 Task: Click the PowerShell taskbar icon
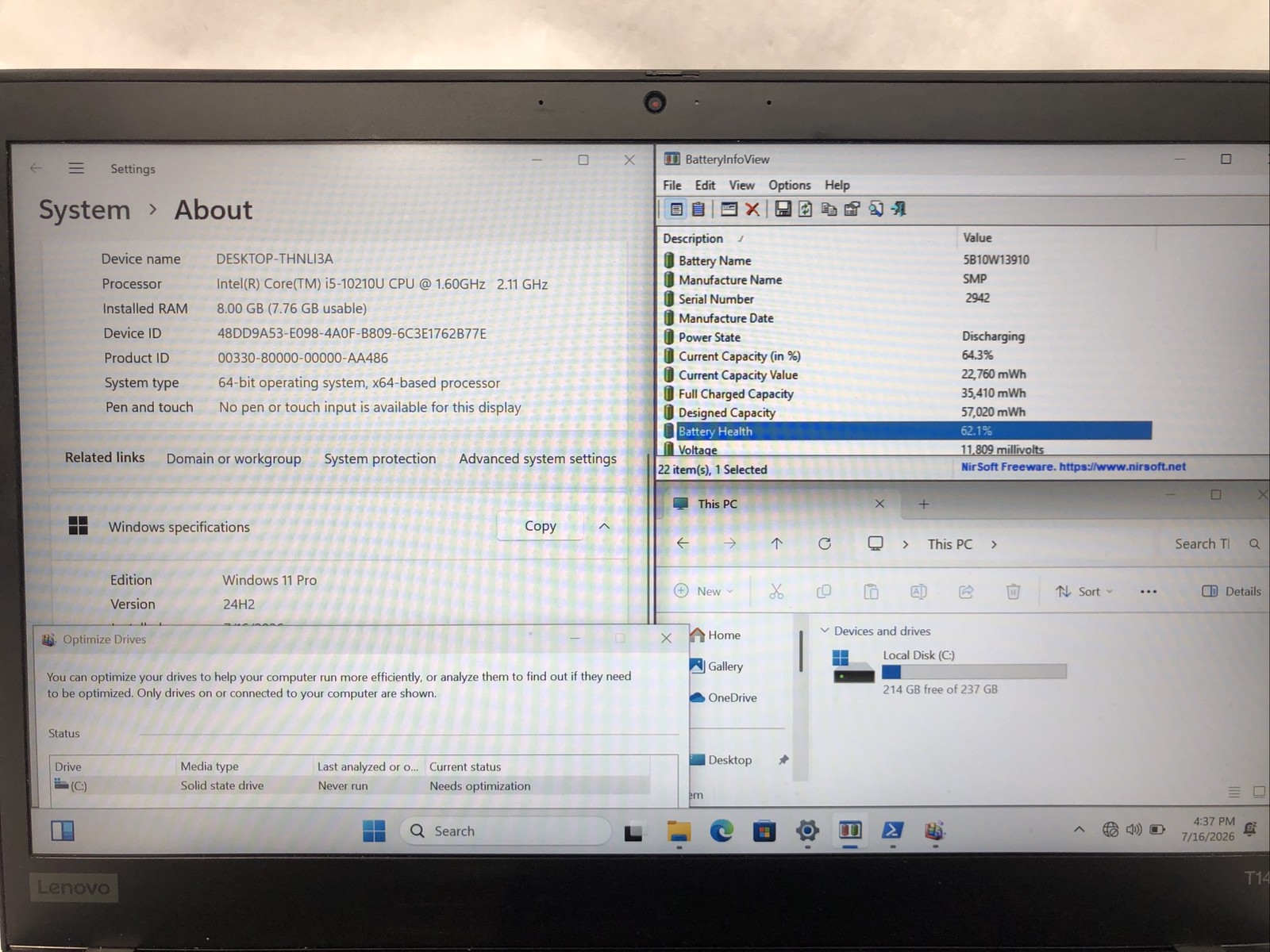pyautogui.click(x=892, y=831)
